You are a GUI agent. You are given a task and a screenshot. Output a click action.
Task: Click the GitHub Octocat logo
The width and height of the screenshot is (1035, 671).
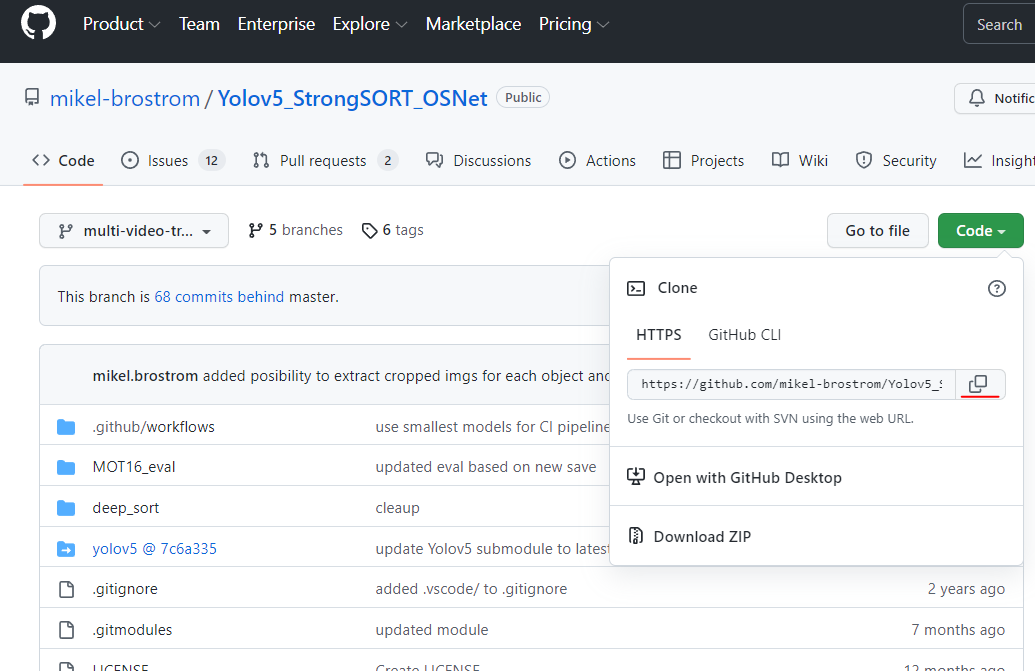click(x=38, y=23)
